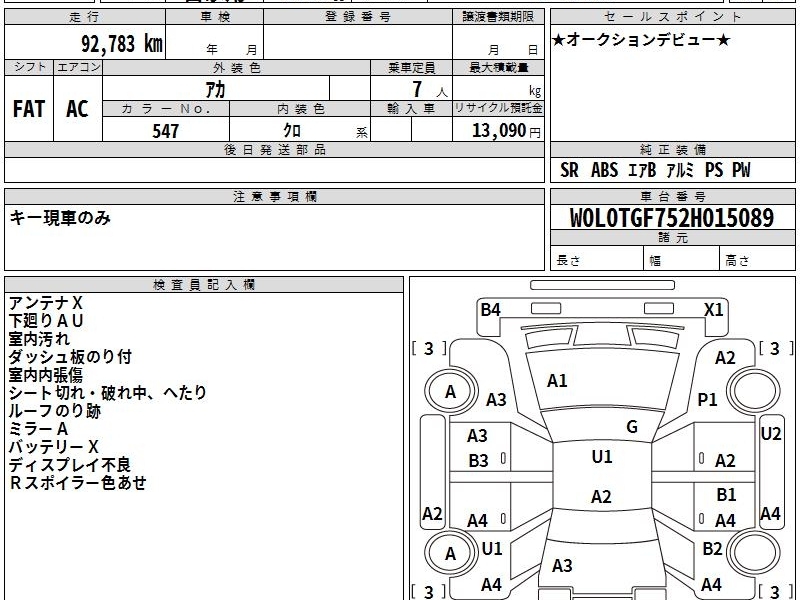Screen dimensions: 800x600
Task: Click the note Rスポイラー色あせ
Action: pos(78,483)
